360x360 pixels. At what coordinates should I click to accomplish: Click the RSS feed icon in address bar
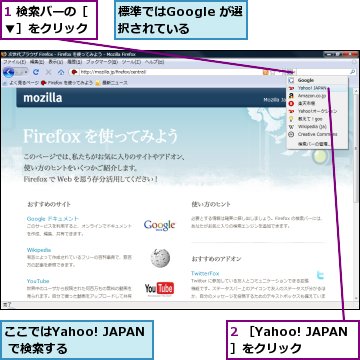point(266,72)
